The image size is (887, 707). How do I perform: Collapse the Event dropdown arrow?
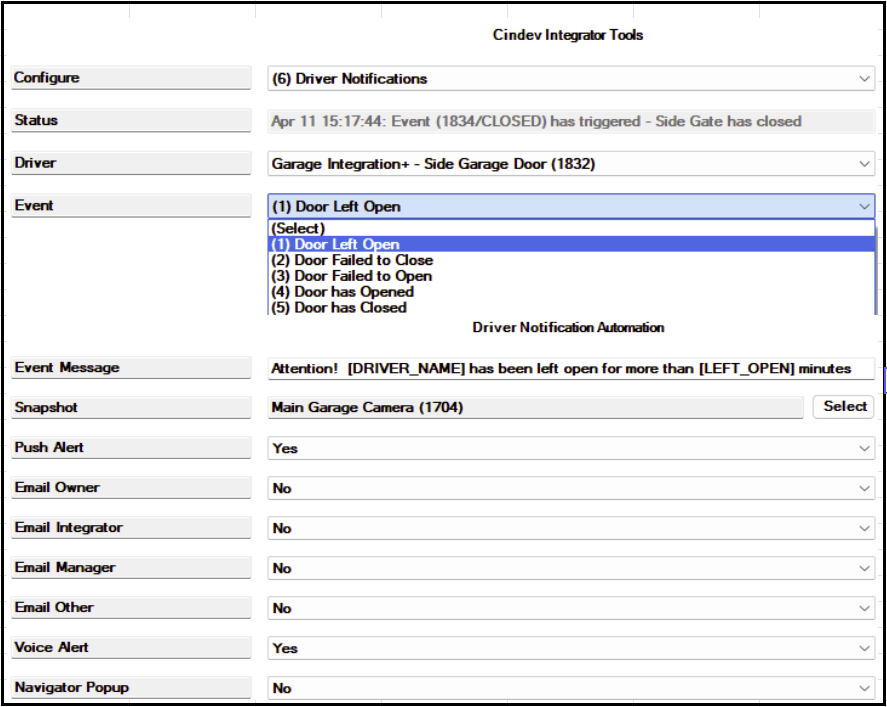(864, 206)
